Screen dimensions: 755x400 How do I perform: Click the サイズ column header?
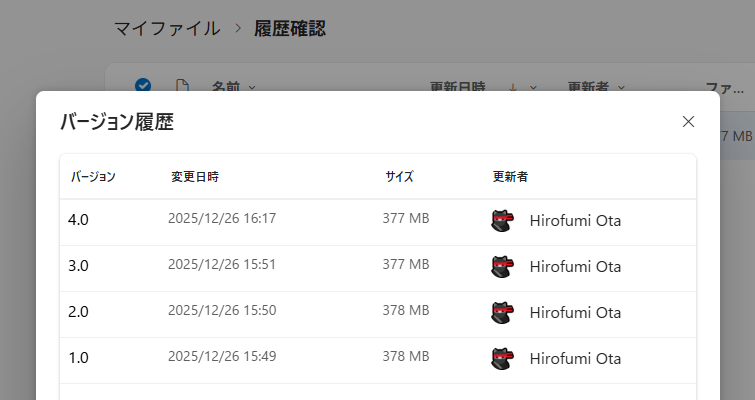[399, 177]
